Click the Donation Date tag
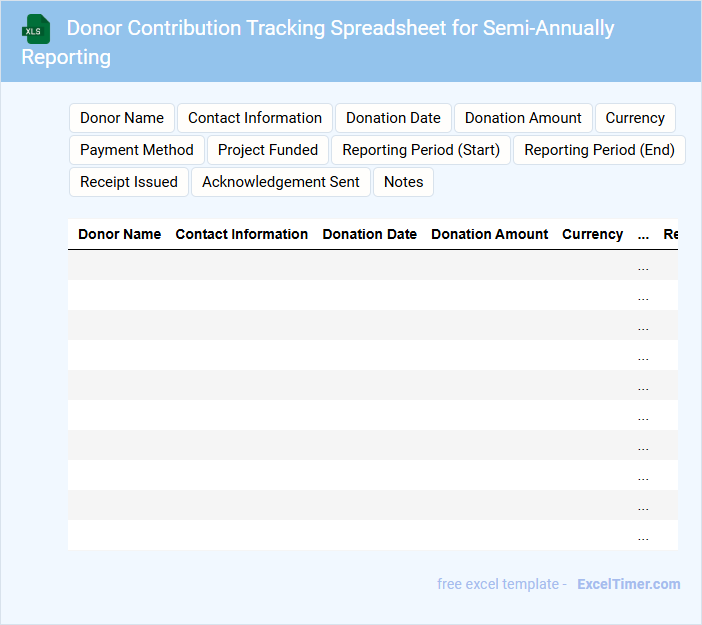The height and width of the screenshot is (625, 702). click(393, 118)
